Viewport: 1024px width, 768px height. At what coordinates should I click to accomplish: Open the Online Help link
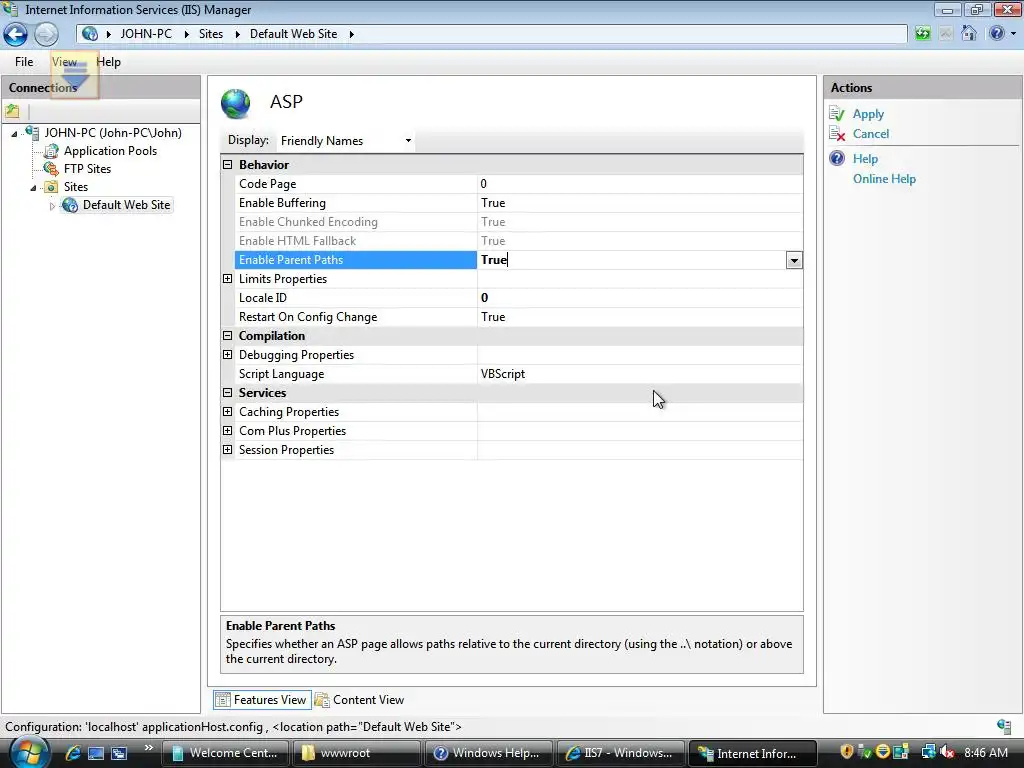click(x=884, y=179)
